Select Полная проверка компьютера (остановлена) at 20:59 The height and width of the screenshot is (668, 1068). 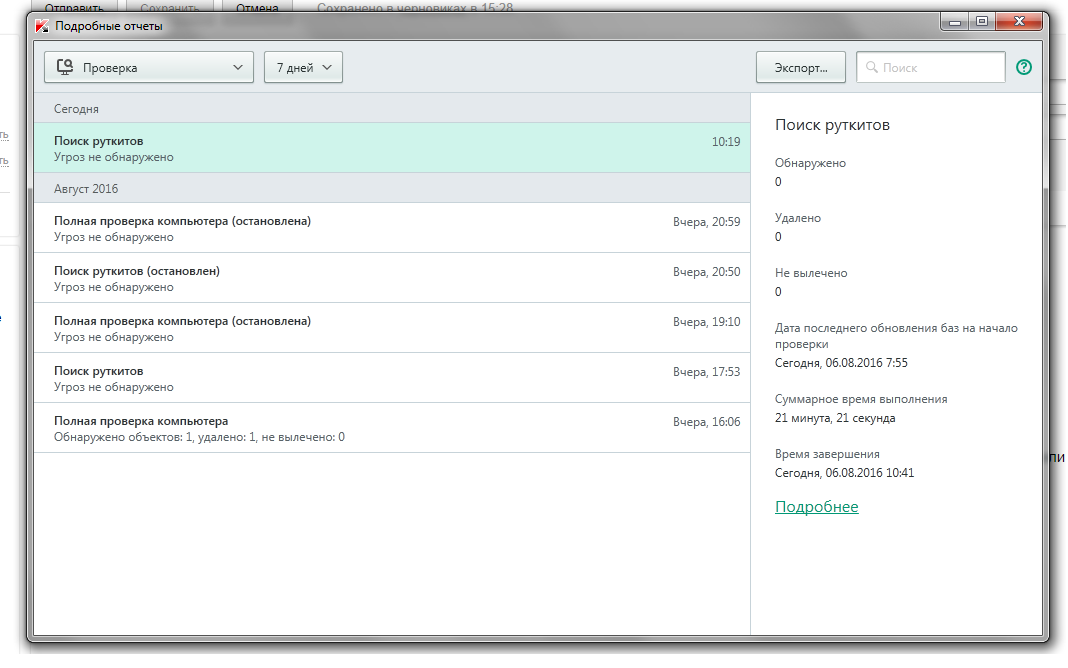pos(392,228)
